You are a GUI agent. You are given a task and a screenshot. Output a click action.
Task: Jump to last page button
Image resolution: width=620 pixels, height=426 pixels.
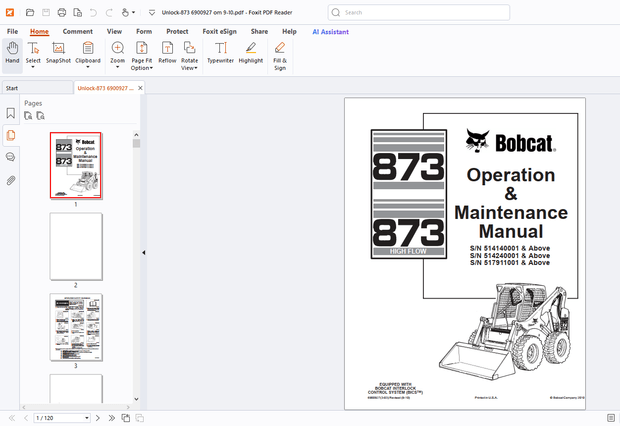point(112,418)
